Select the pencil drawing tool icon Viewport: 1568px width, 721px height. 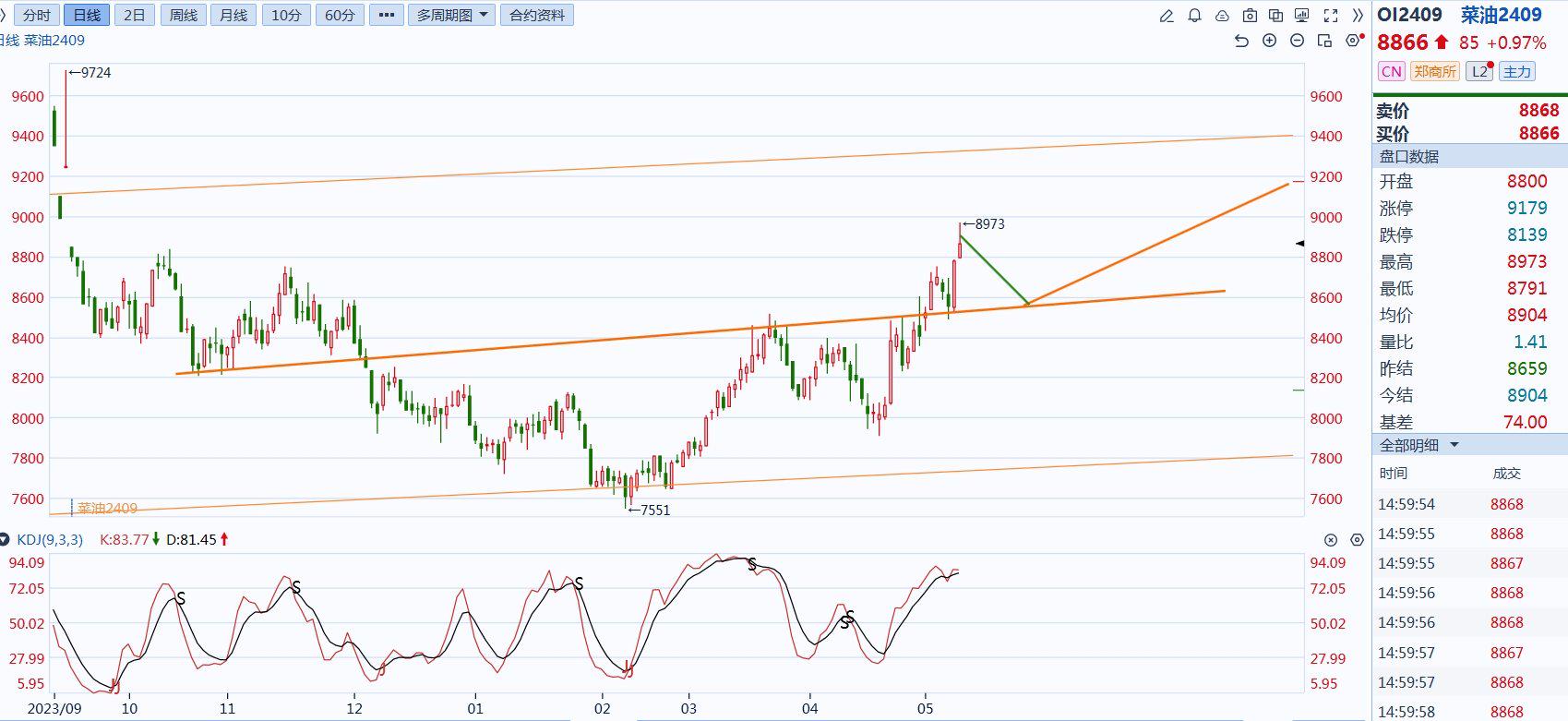[x=1167, y=16]
